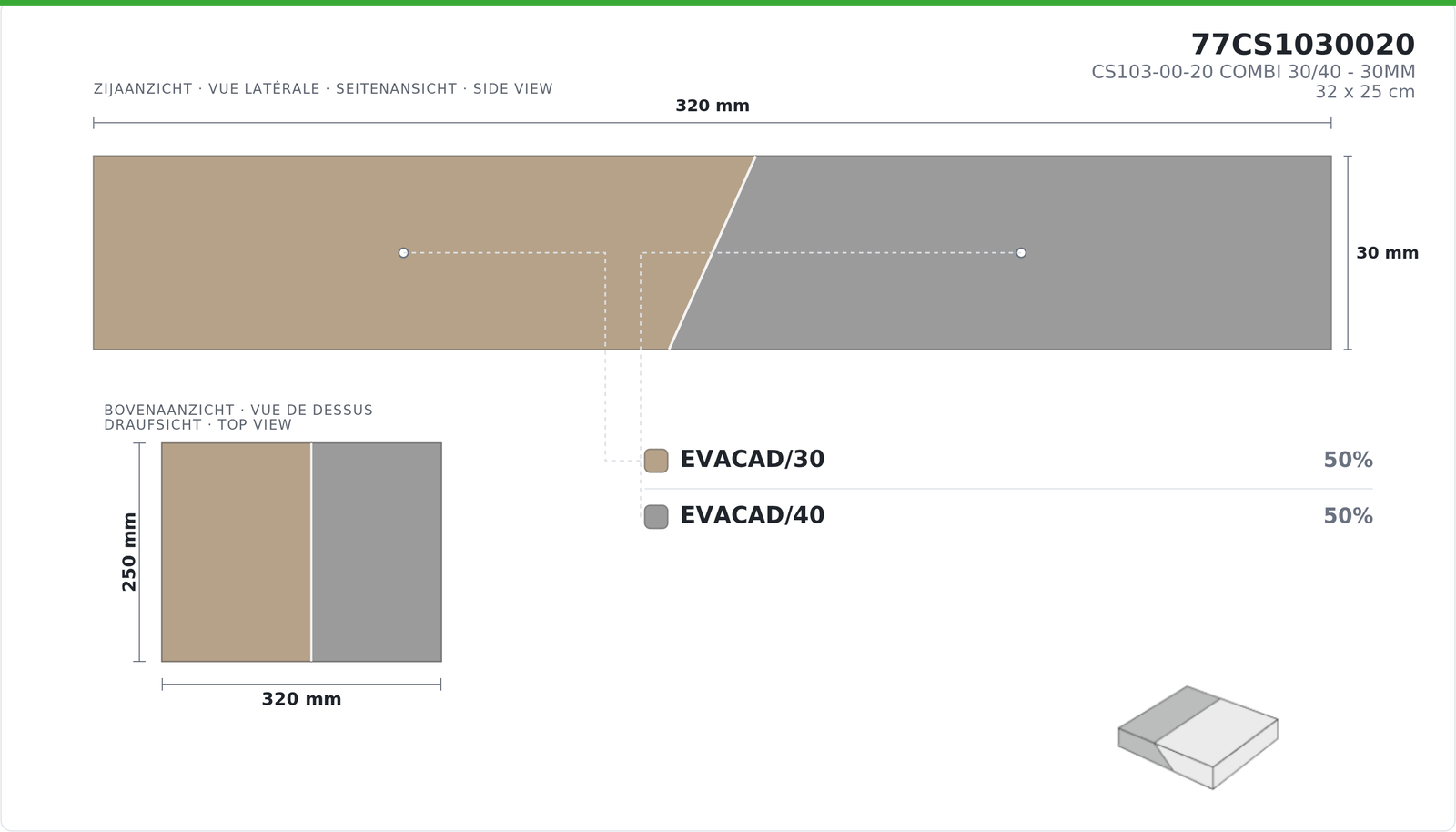
Task: Select the EVACAD/30 legend label
Action: coord(753,460)
